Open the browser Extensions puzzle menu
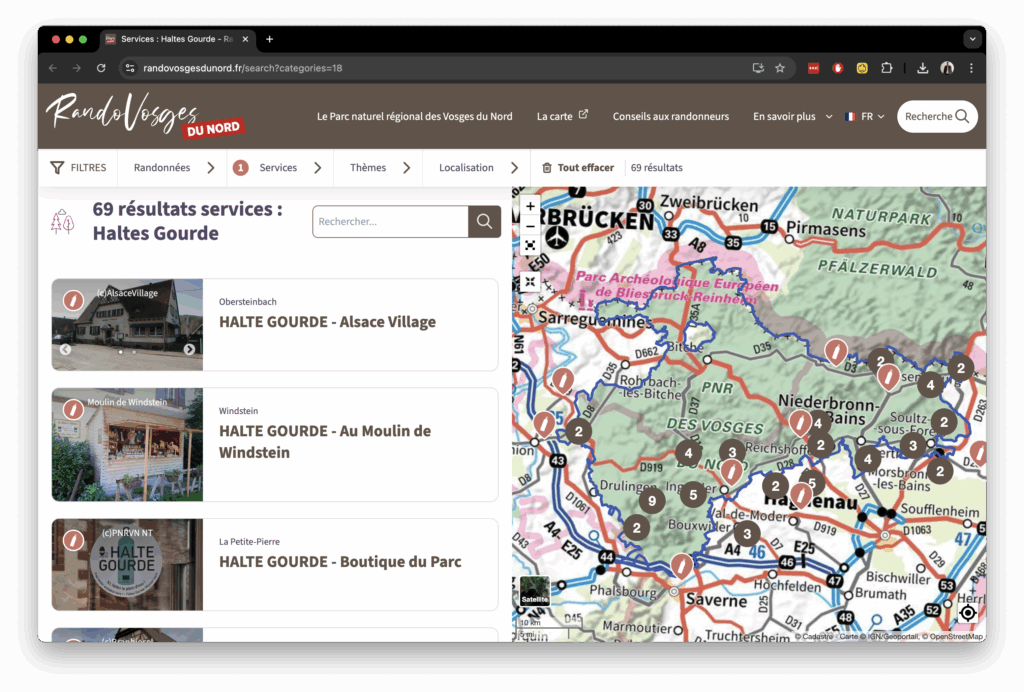 pyautogui.click(x=886, y=68)
